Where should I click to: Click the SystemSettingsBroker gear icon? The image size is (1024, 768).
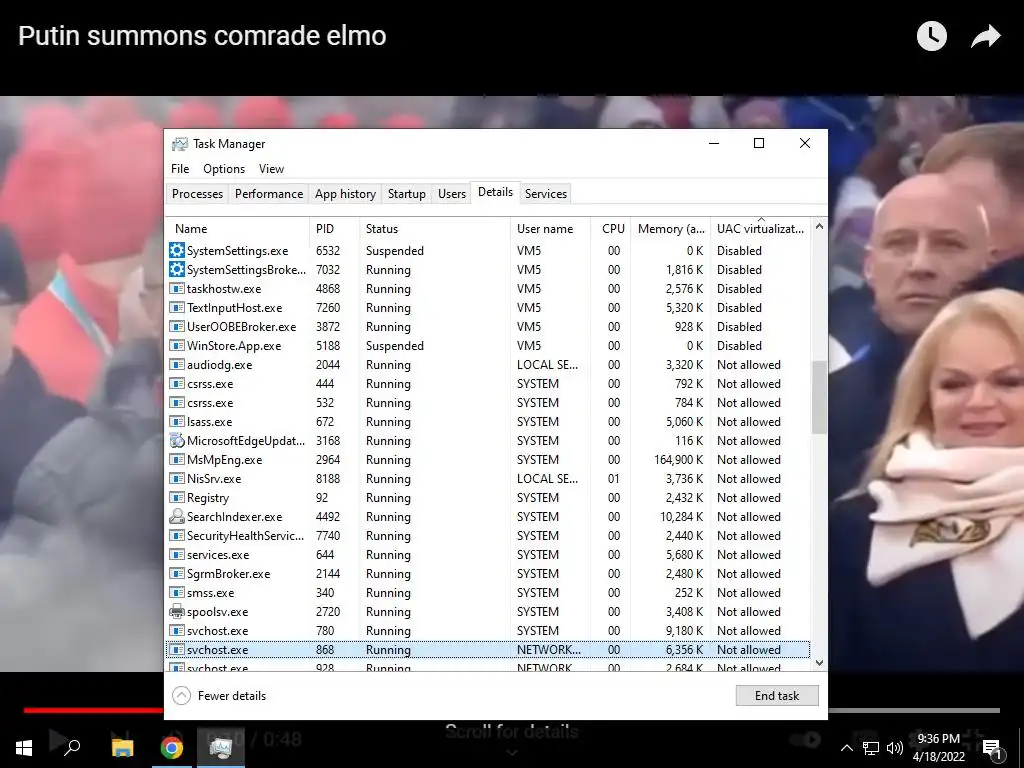176,270
